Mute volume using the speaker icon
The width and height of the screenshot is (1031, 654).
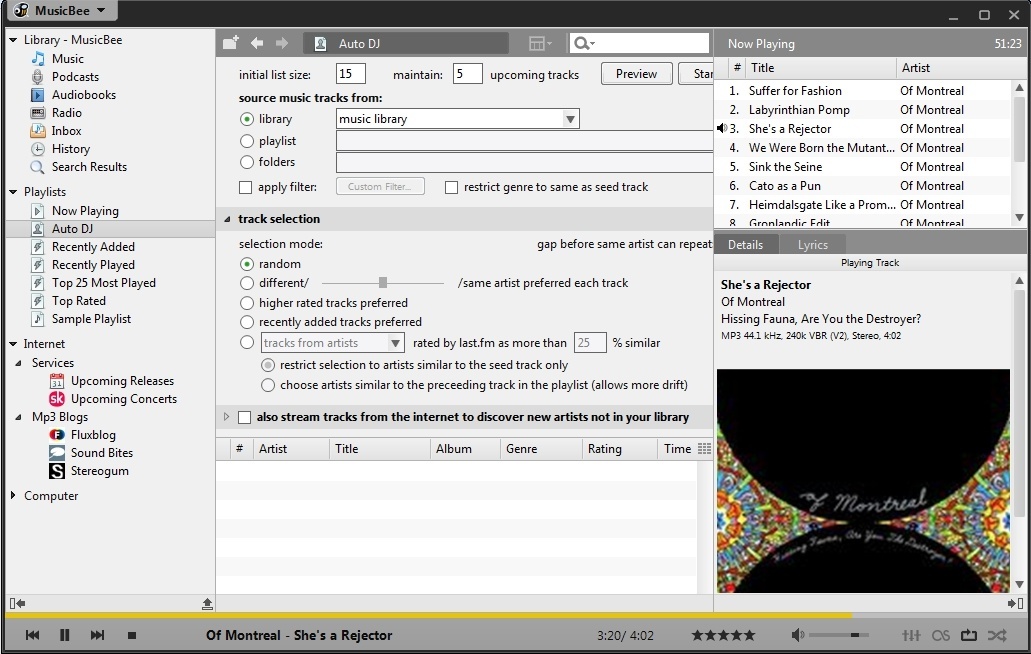798,635
